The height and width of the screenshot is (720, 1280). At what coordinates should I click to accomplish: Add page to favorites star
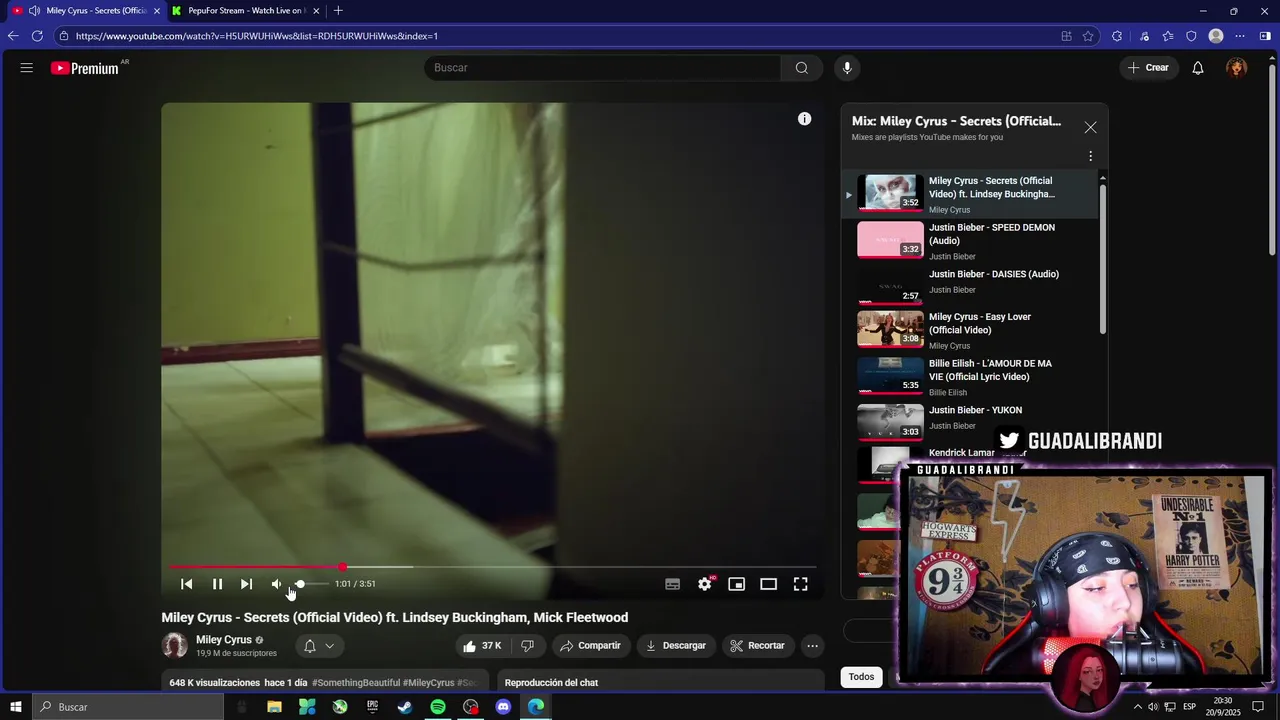(1088, 36)
